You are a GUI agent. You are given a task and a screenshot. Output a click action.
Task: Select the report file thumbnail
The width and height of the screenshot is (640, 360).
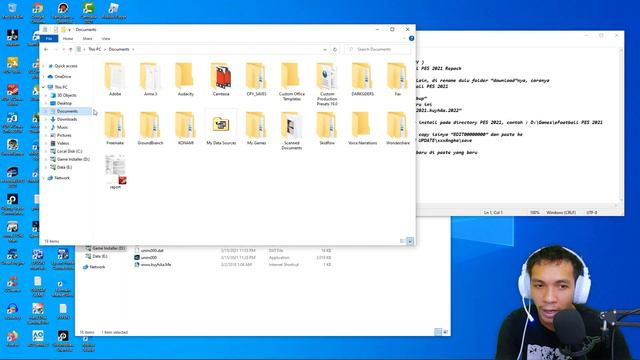116,172
